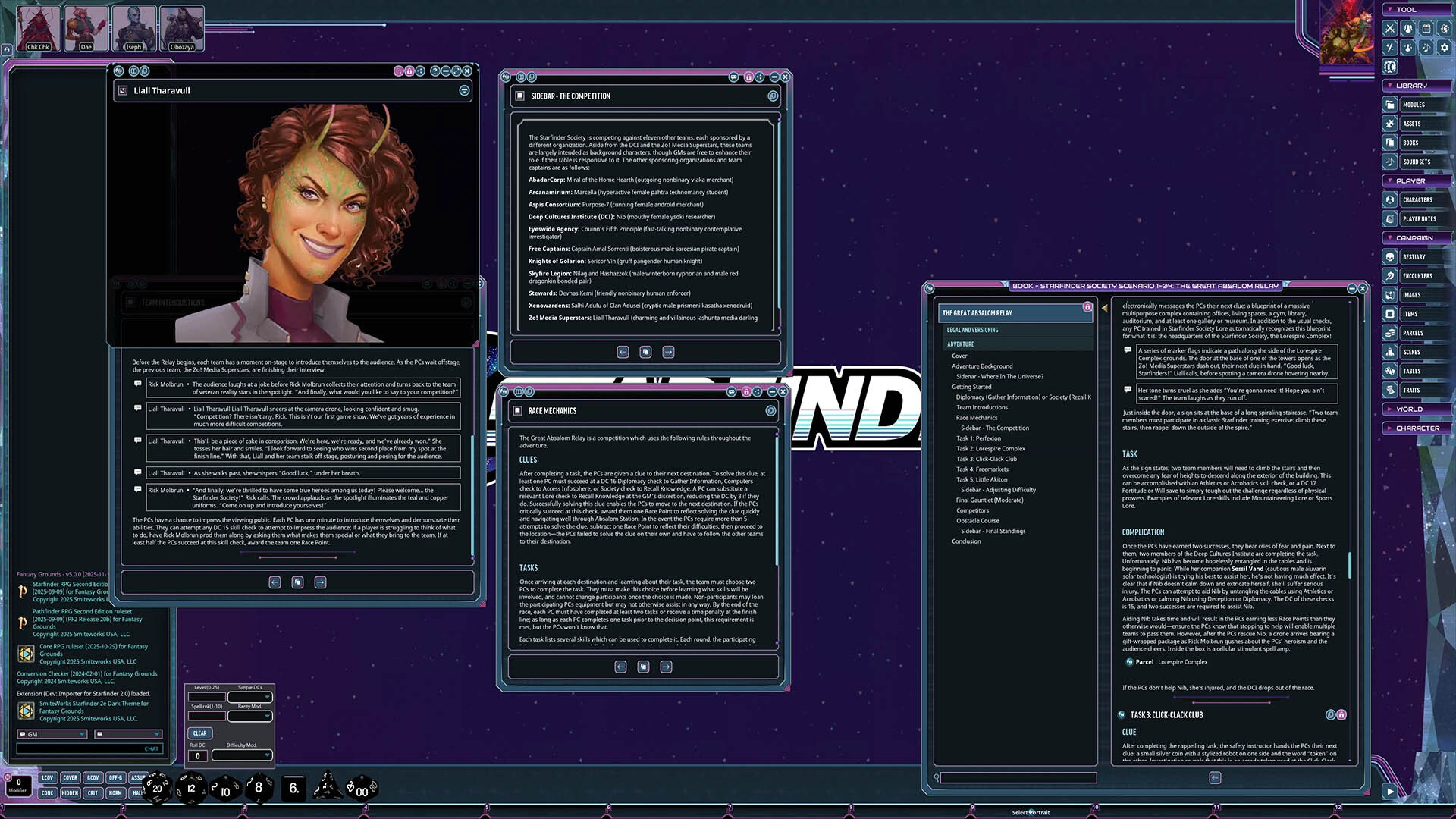Open the Bestiary from the Campaign sidebar

(x=1390, y=256)
